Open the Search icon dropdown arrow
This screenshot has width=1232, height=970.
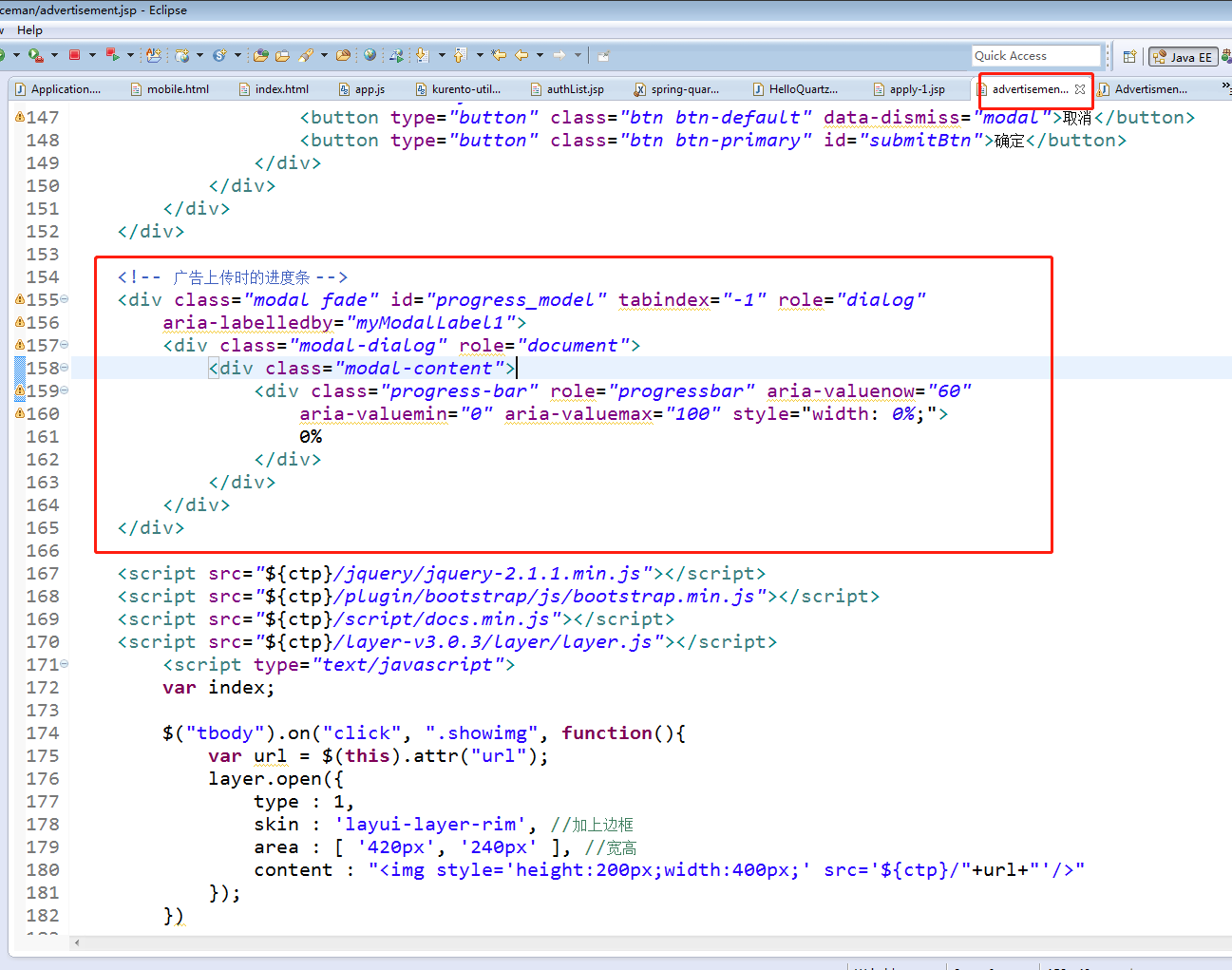(324, 55)
